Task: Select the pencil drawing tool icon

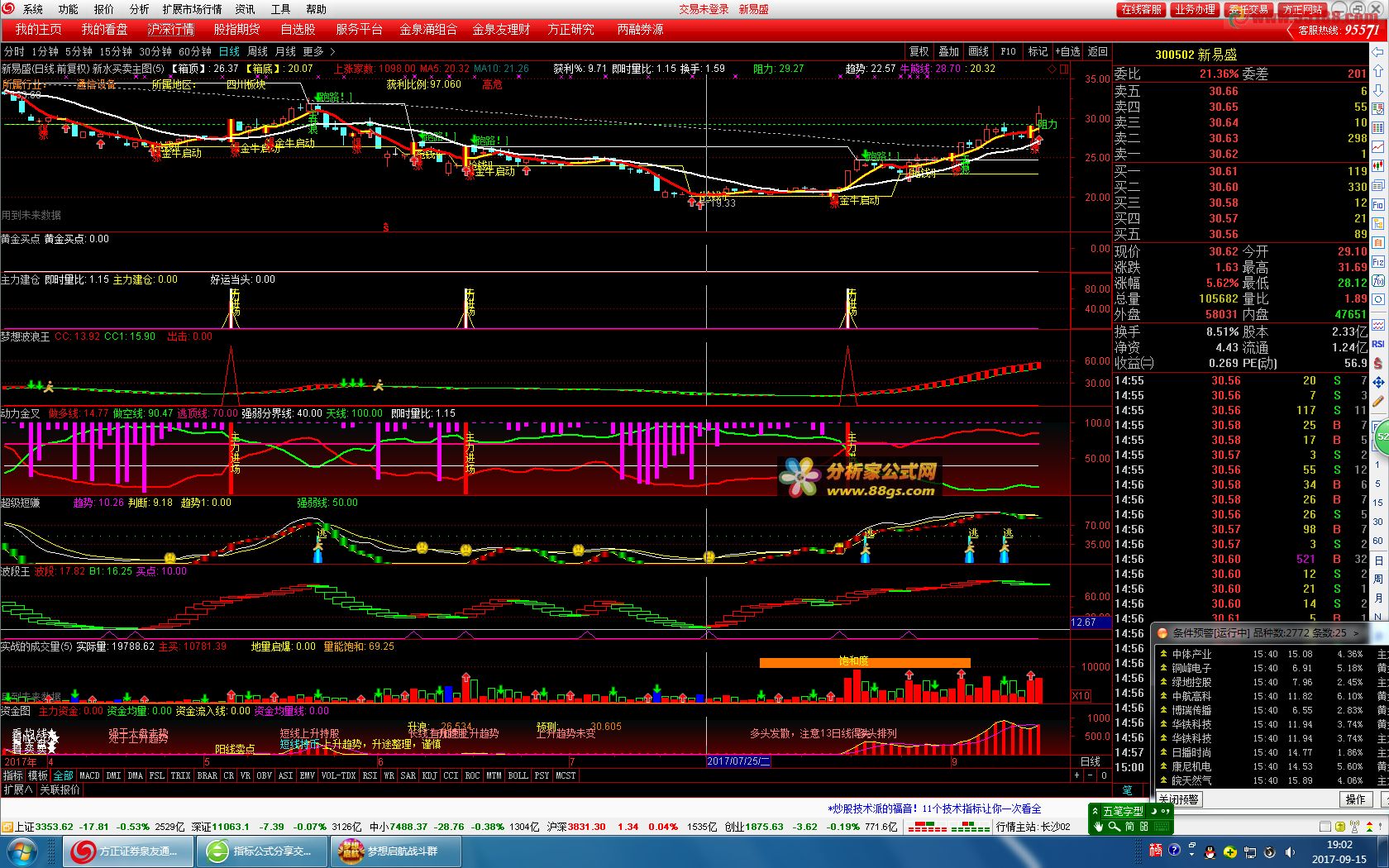Action: (1378, 402)
